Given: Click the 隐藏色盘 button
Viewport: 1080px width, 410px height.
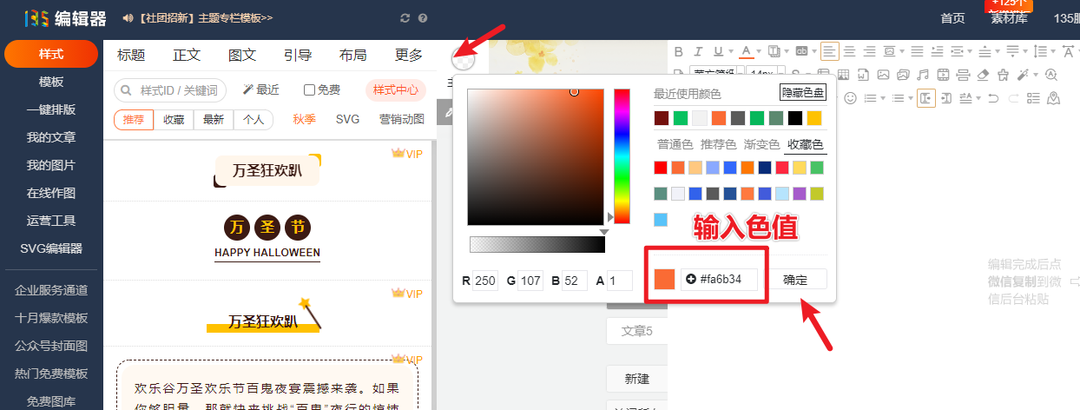Looking at the screenshot, I should [x=802, y=92].
